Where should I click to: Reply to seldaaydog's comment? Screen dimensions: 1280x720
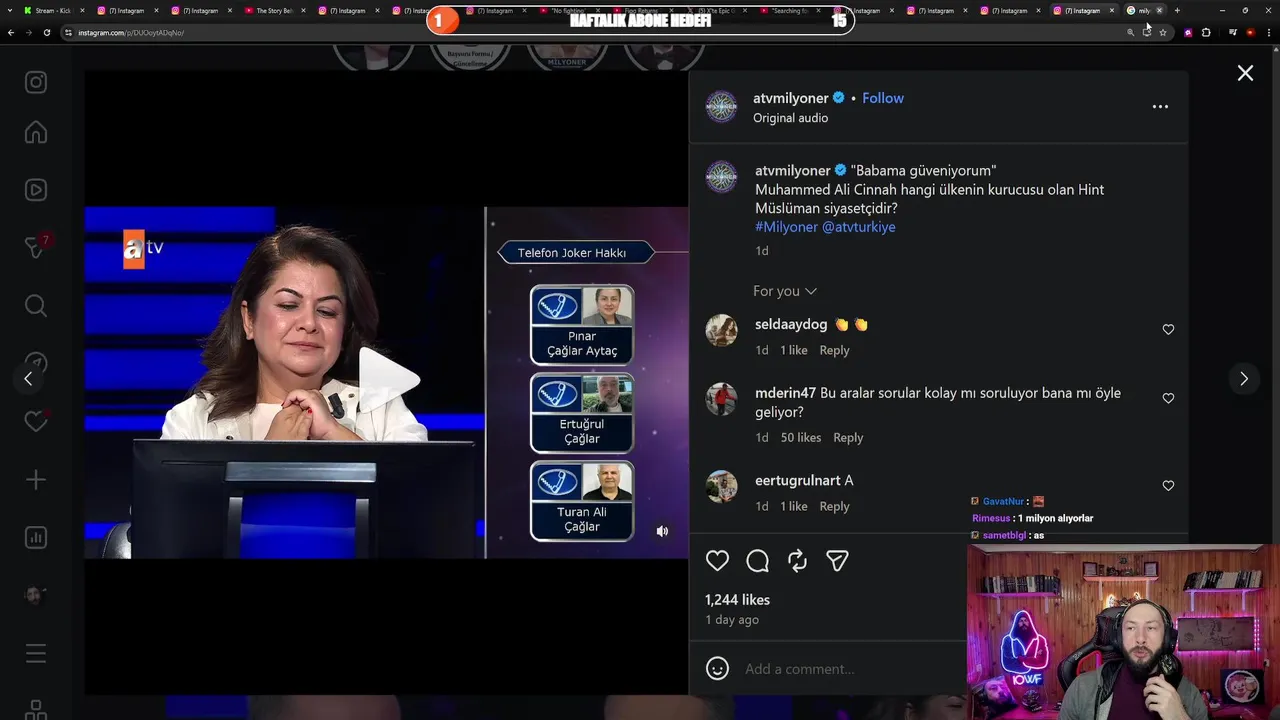[834, 350]
